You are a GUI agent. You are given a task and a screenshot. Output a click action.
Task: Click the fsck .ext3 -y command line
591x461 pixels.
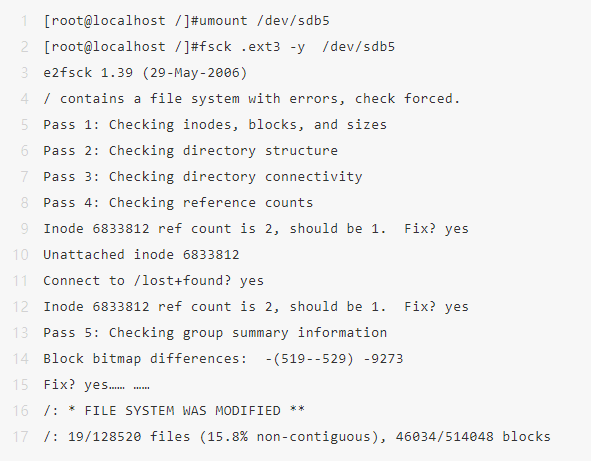(219, 47)
